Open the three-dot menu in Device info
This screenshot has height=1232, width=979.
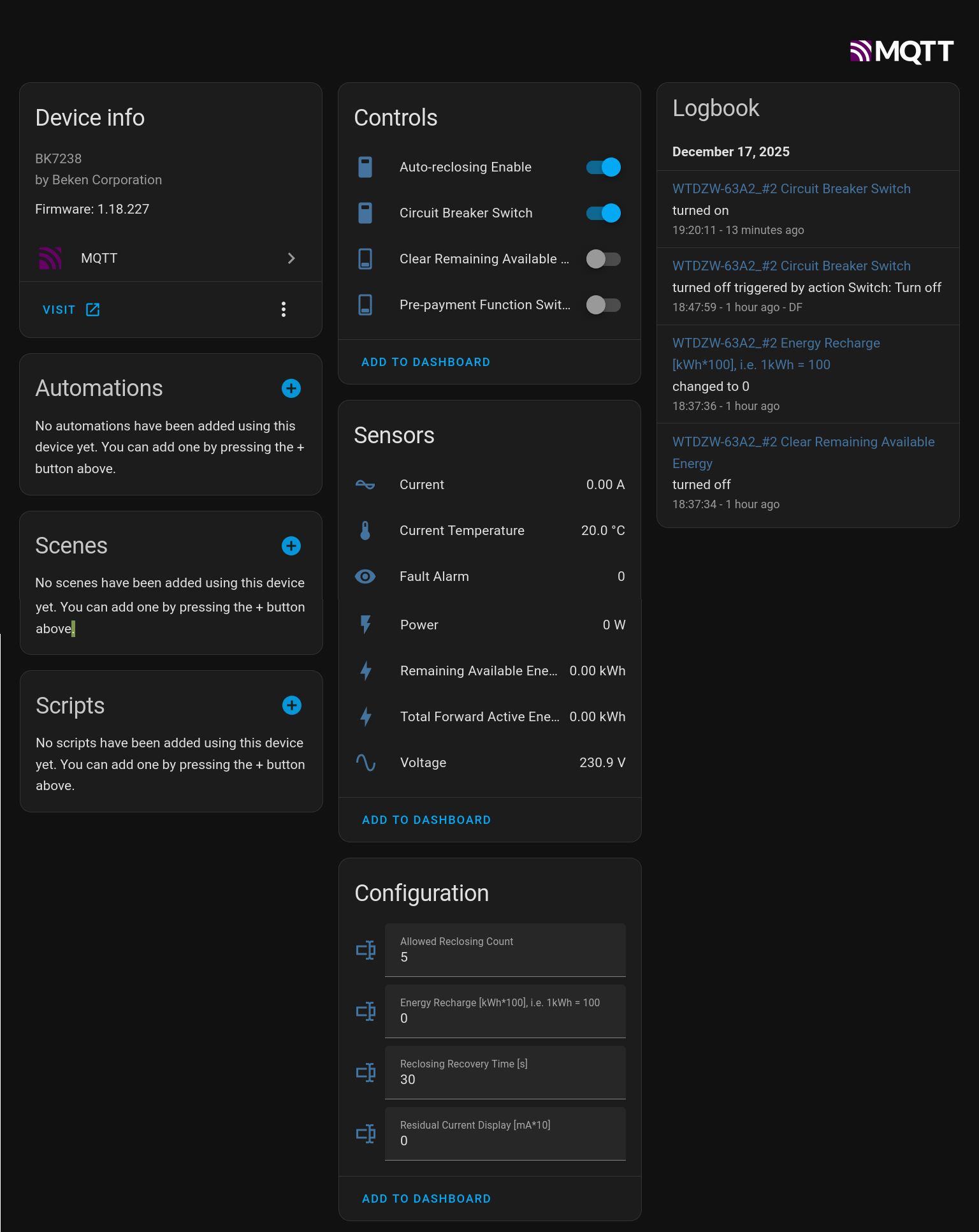point(284,309)
